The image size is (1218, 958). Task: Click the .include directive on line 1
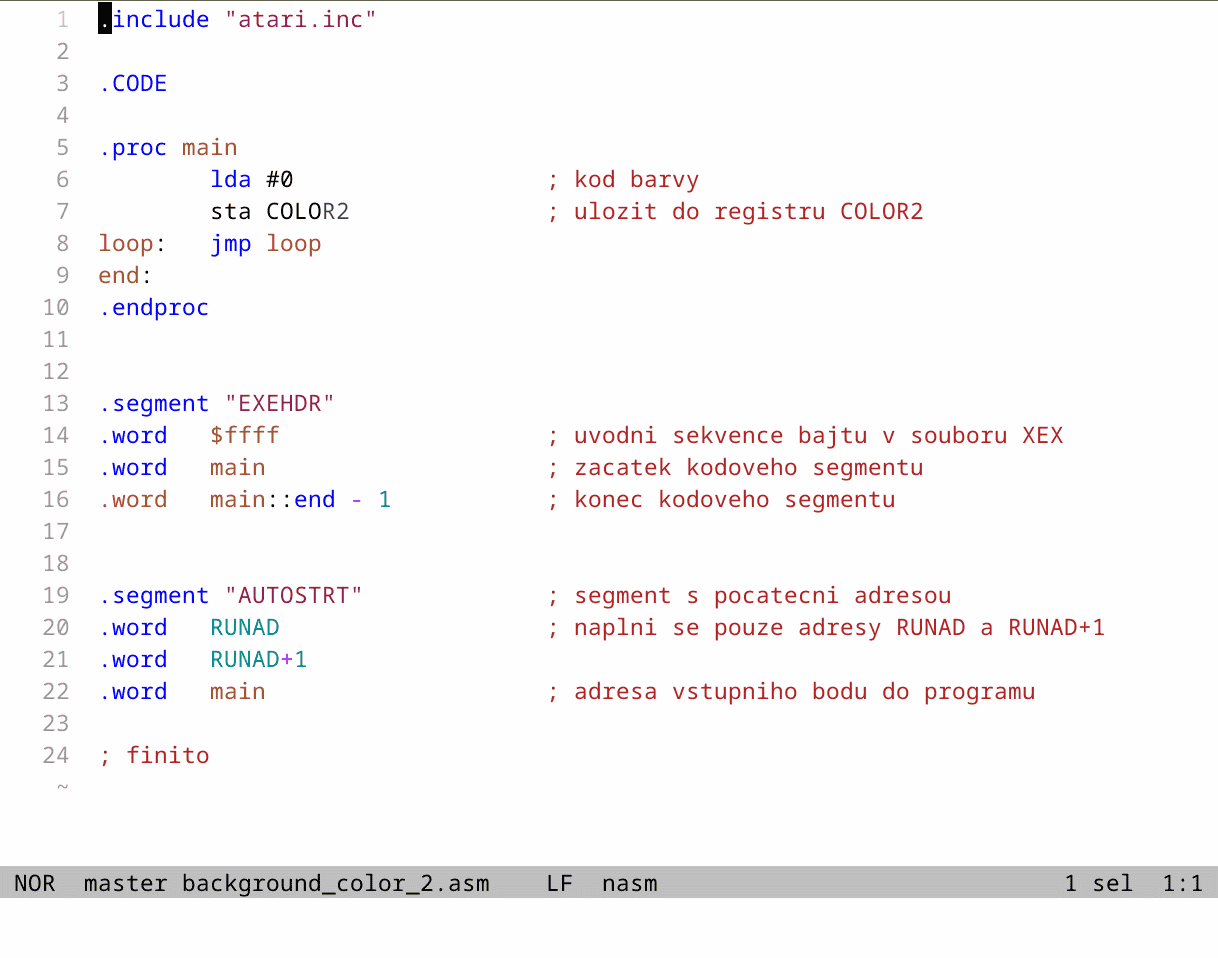(x=154, y=19)
